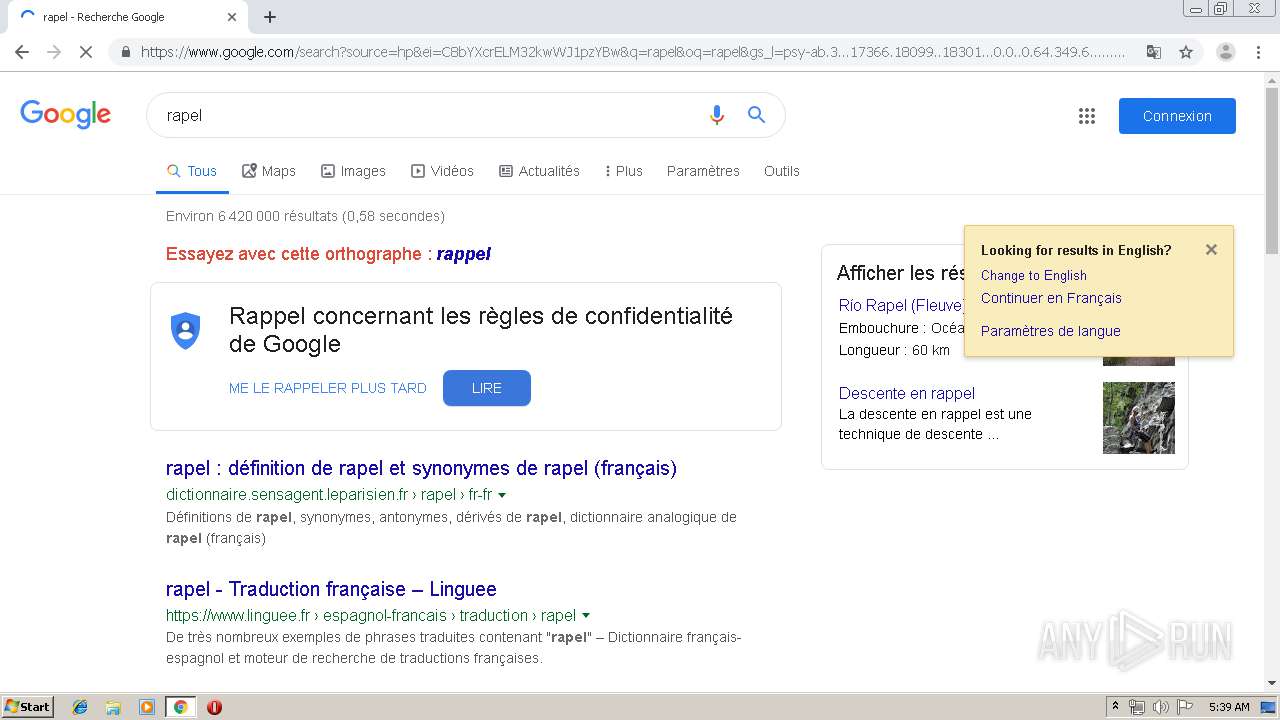The width and height of the screenshot is (1280, 720).
Task: Stop loading the page
Action: click(86, 52)
